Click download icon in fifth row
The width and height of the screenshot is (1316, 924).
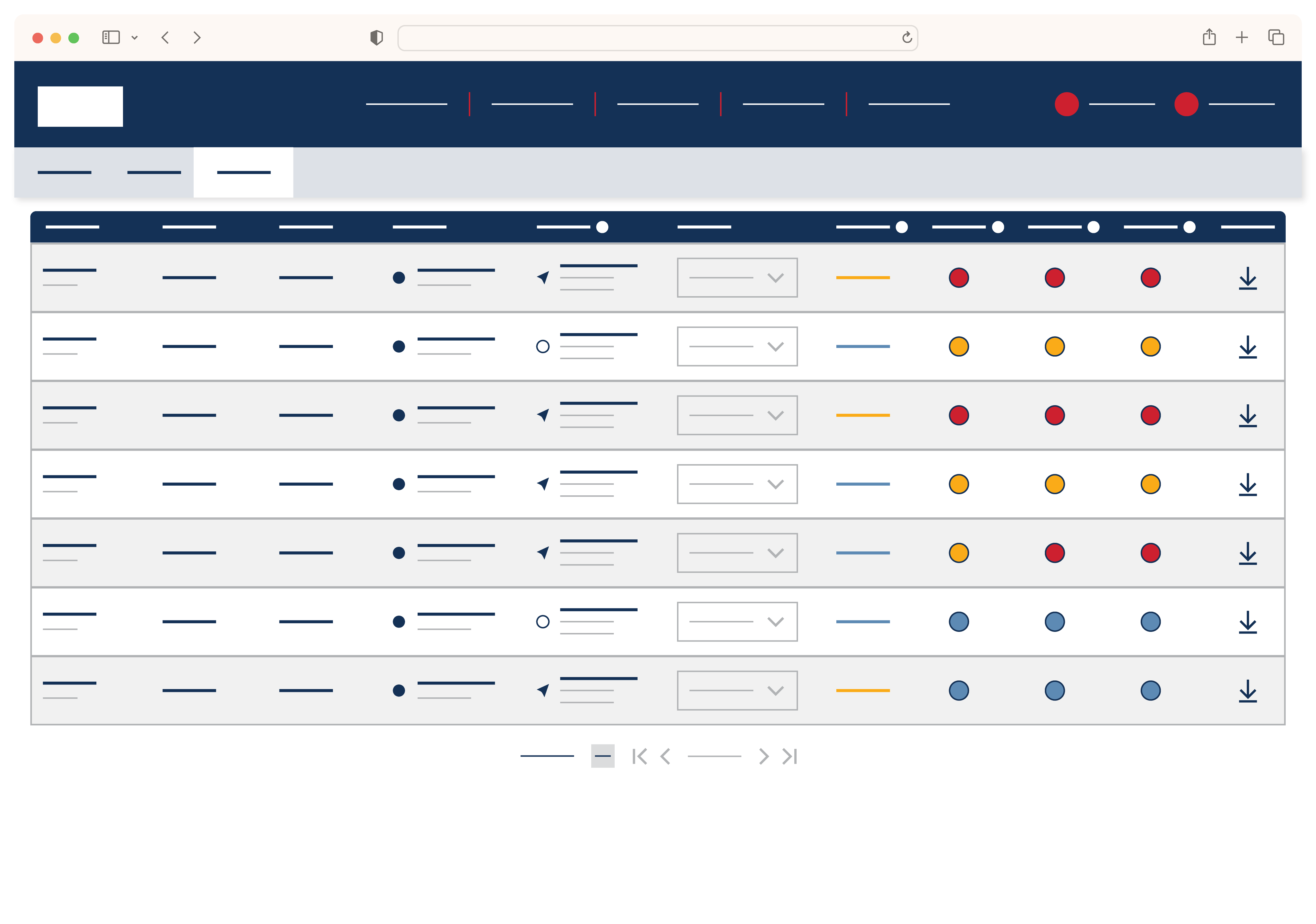pos(1248,553)
